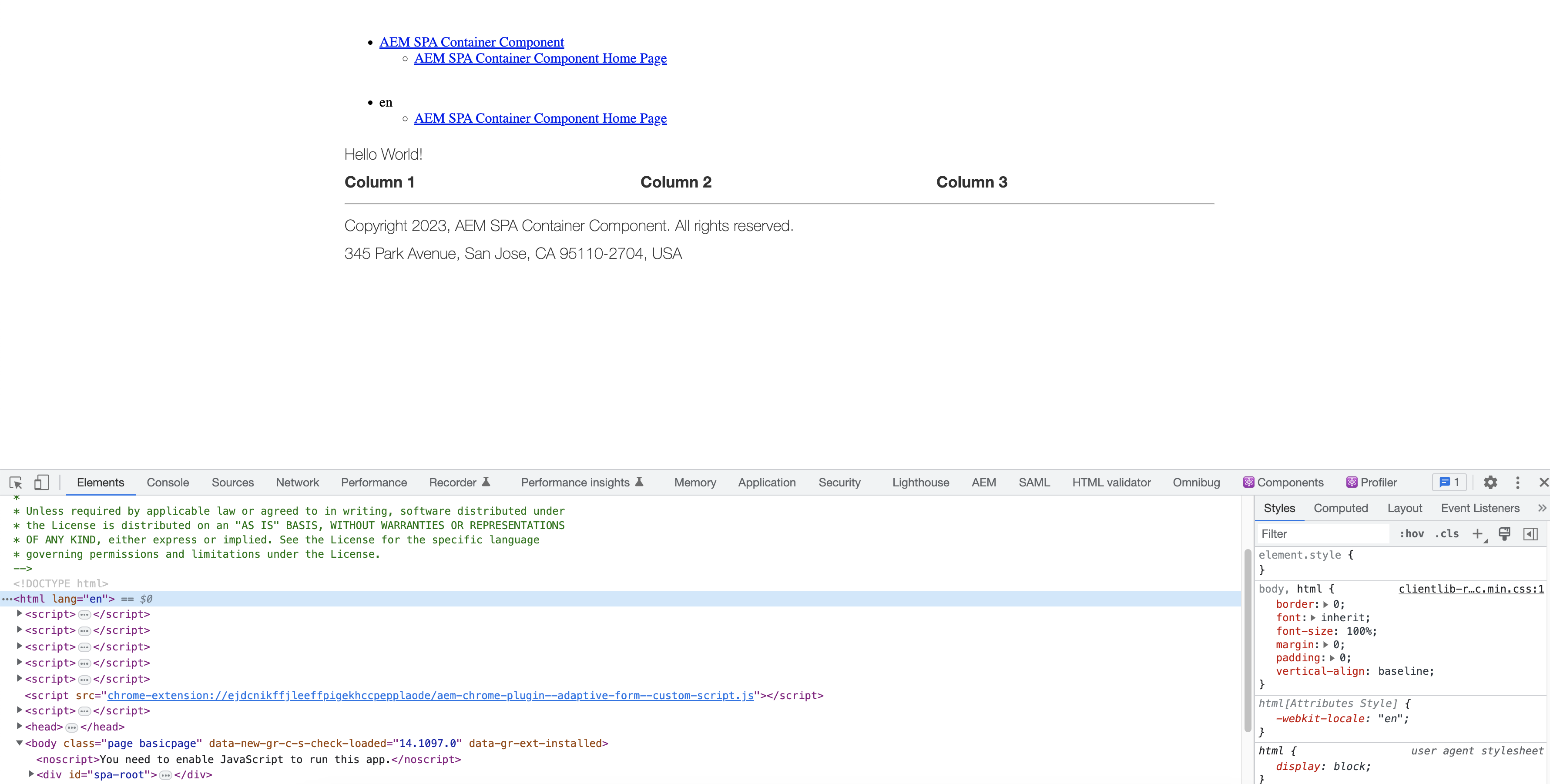1550x784 pixels.
Task: Click the Elements panel tab
Action: click(100, 483)
